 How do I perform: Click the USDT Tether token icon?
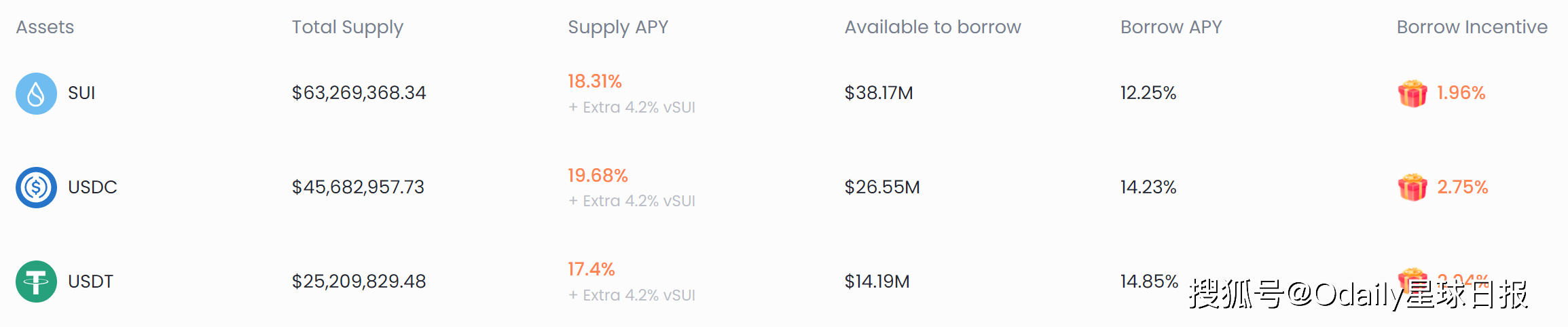(x=36, y=282)
